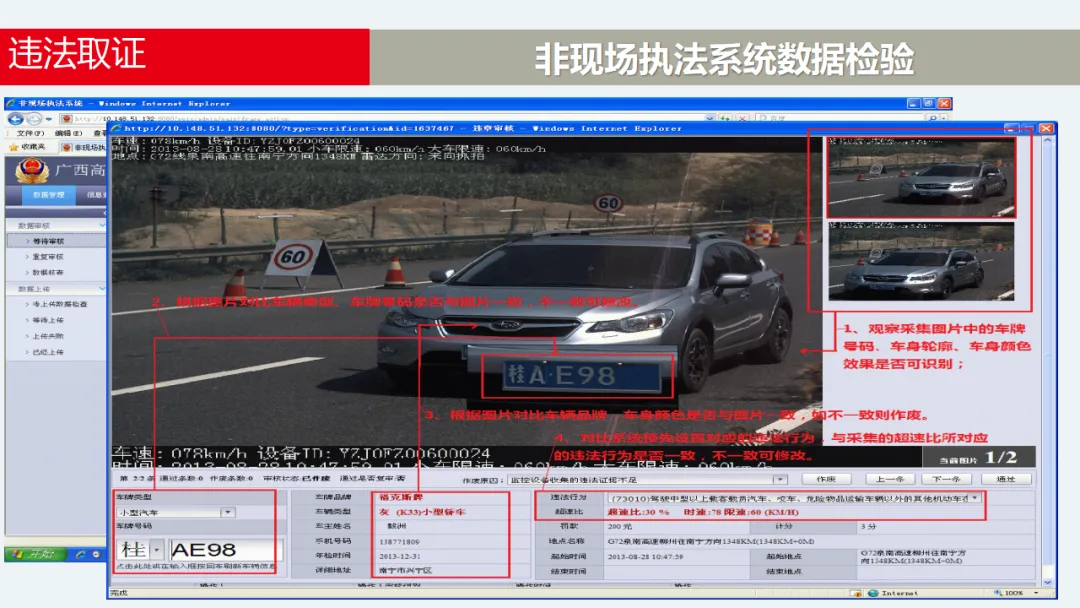Click the Back arrow in the rear IE window

(15, 118)
